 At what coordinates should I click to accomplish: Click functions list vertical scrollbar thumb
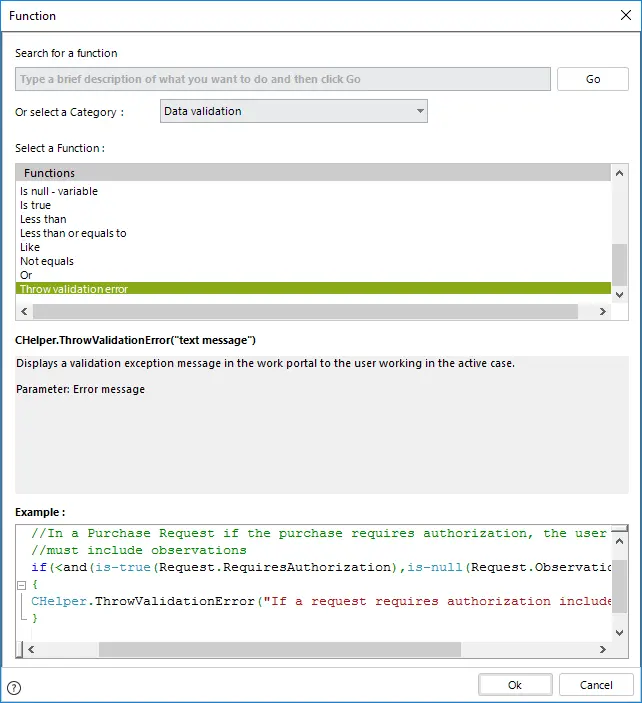(620, 265)
